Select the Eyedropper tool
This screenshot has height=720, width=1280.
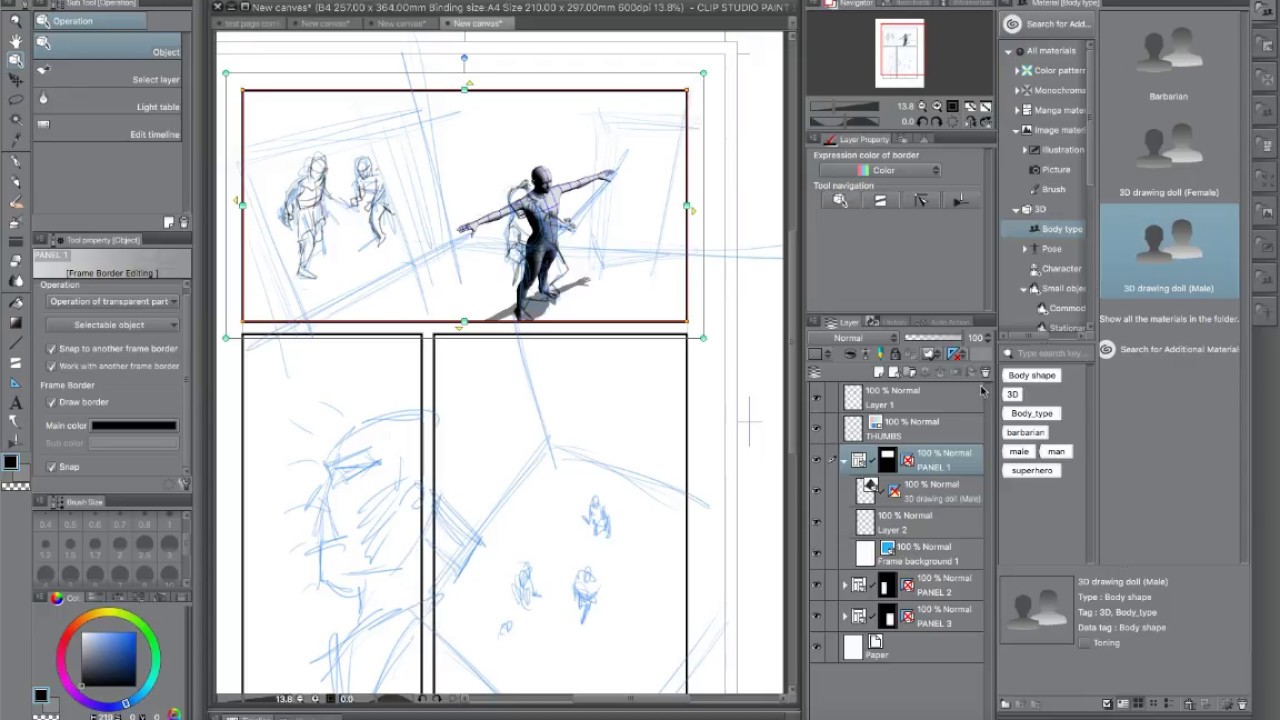tap(15, 139)
